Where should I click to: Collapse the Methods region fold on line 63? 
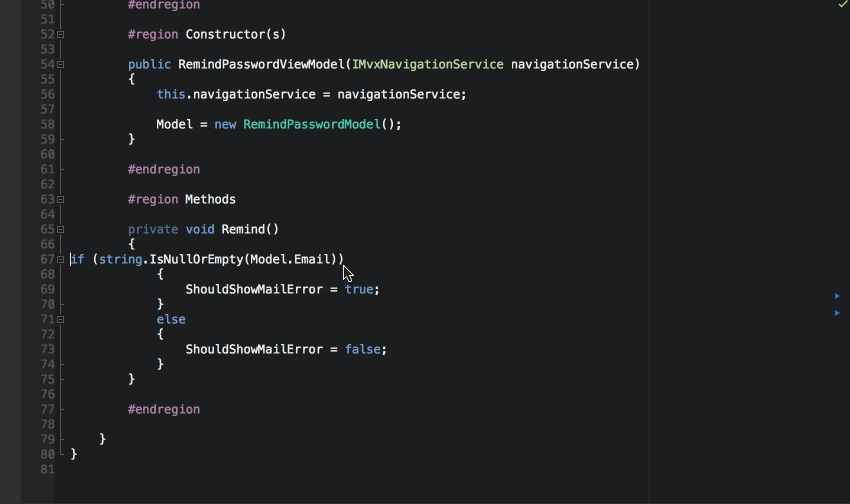pyautogui.click(x=61, y=199)
